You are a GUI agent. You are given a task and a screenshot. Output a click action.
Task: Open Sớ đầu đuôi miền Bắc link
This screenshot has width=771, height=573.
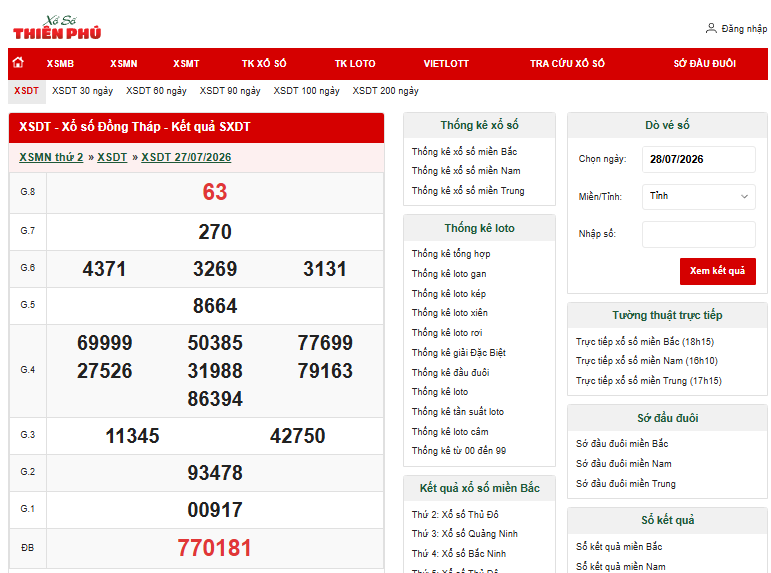coord(622,444)
